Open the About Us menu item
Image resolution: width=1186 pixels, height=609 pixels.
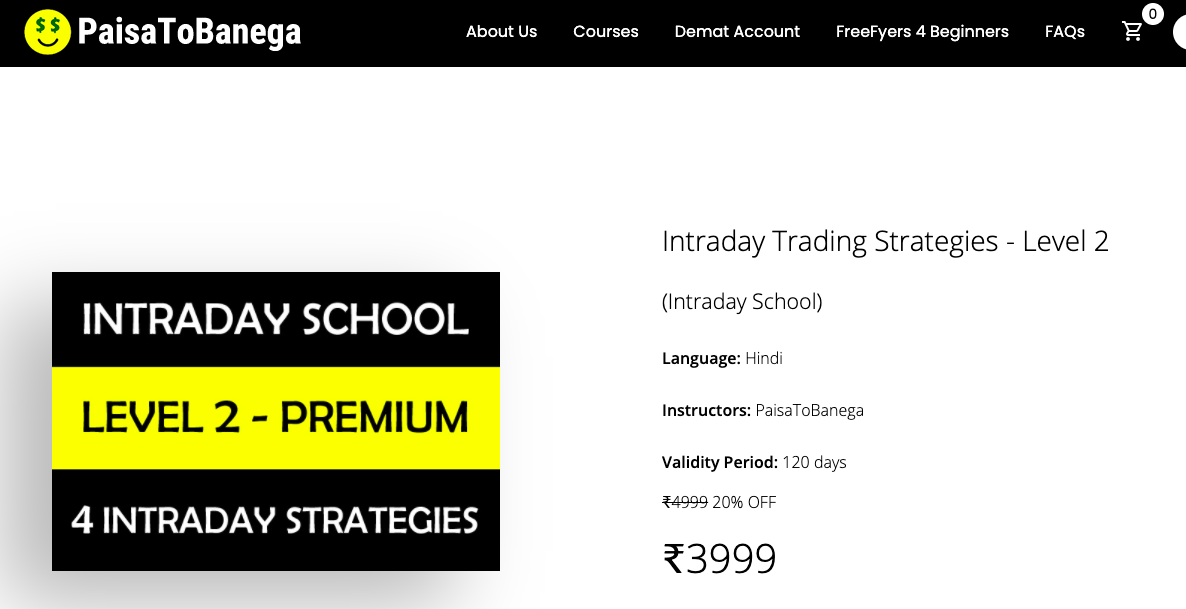click(x=501, y=31)
